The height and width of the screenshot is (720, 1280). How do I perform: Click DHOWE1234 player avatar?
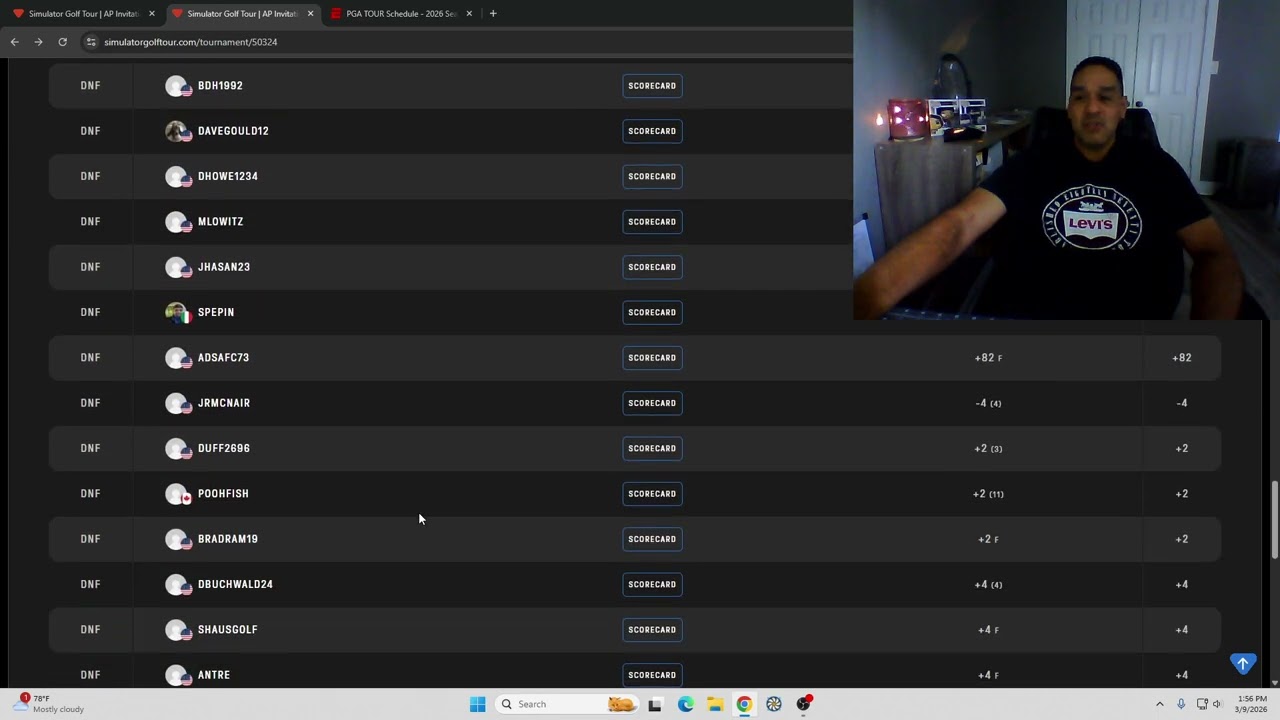click(177, 176)
